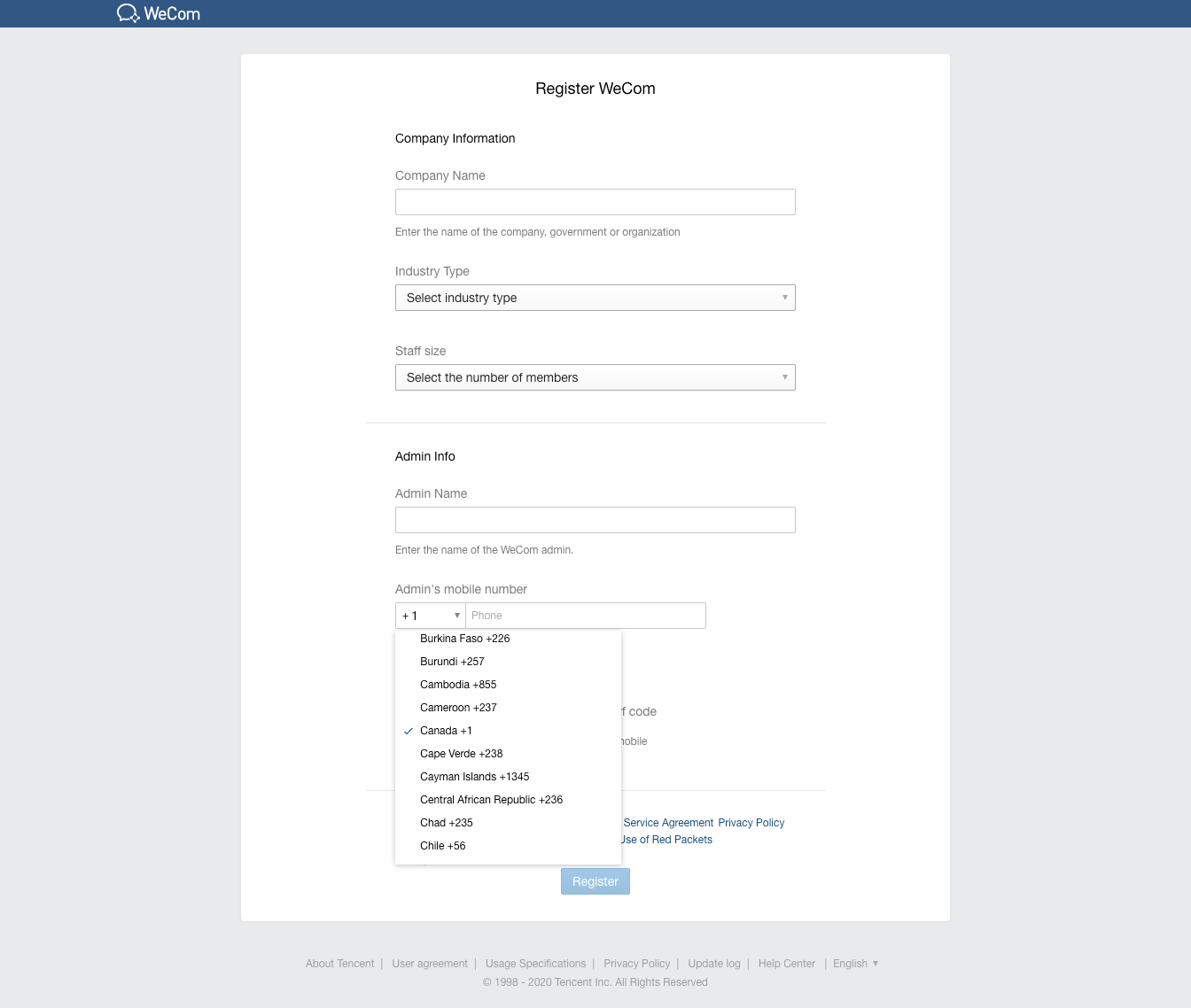Select Central African Republic +236

pyautogui.click(x=508, y=800)
